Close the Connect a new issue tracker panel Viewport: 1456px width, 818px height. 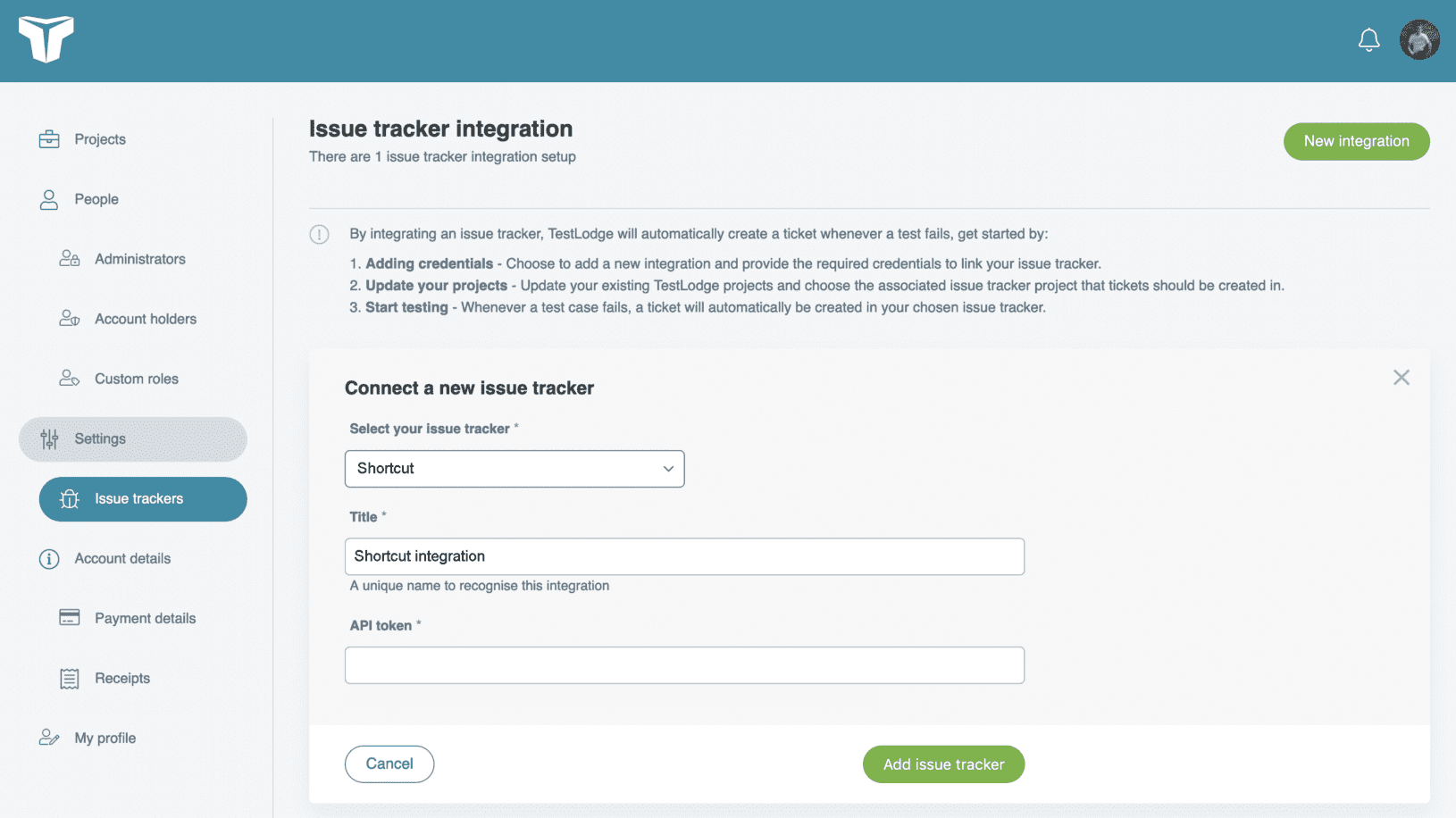click(x=1401, y=377)
